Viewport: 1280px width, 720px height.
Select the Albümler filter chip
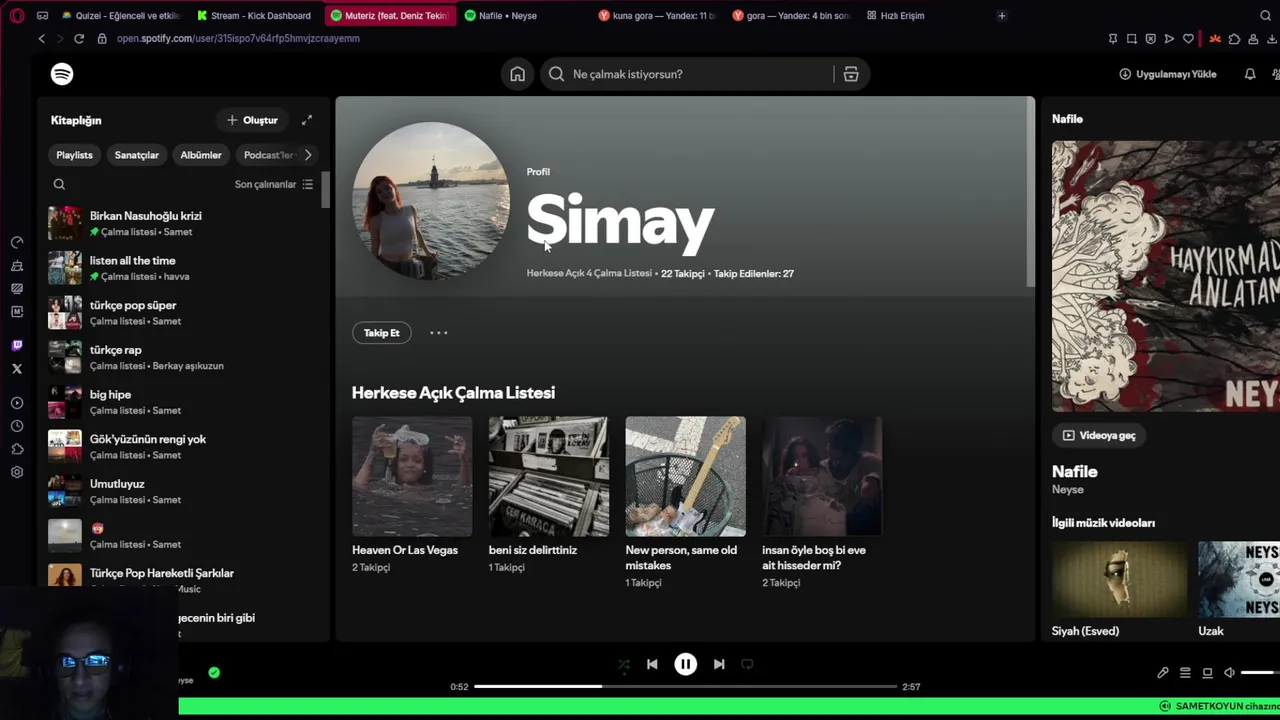point(201,155)
